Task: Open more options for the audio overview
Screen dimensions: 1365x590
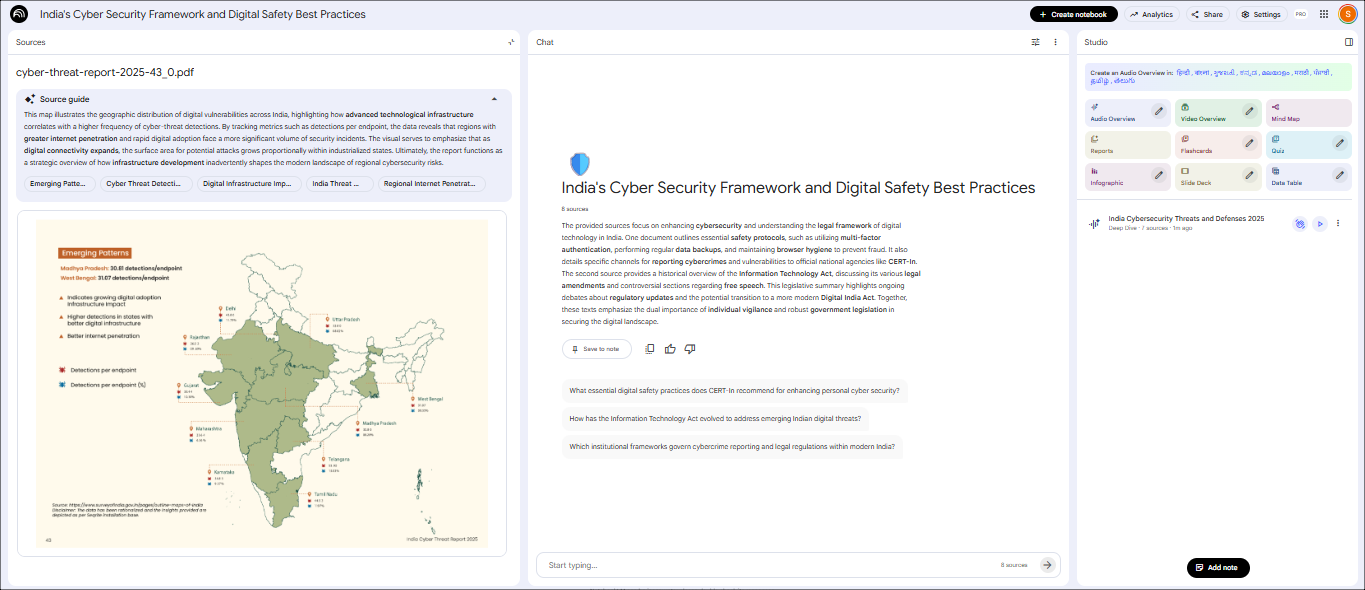Action: click(1338, 224)
